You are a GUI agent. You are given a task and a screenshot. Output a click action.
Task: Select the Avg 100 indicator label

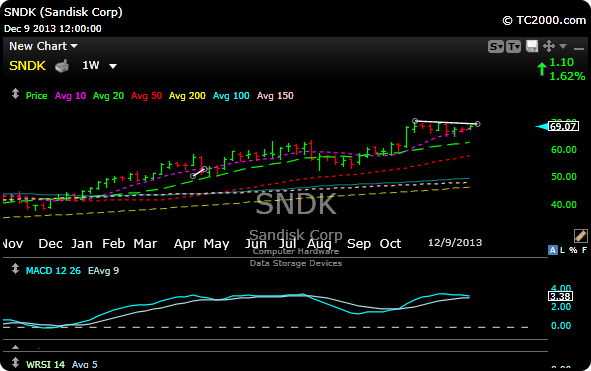coord(231,96)
